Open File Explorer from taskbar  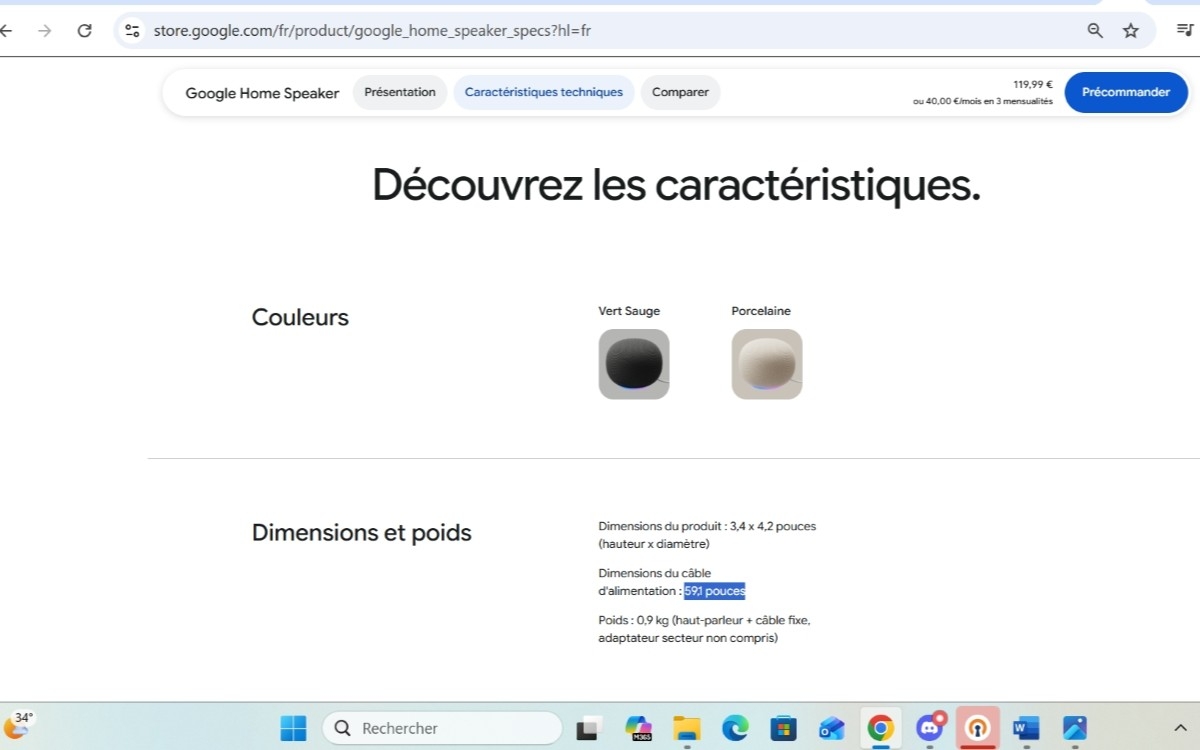(x=686, y=728)
